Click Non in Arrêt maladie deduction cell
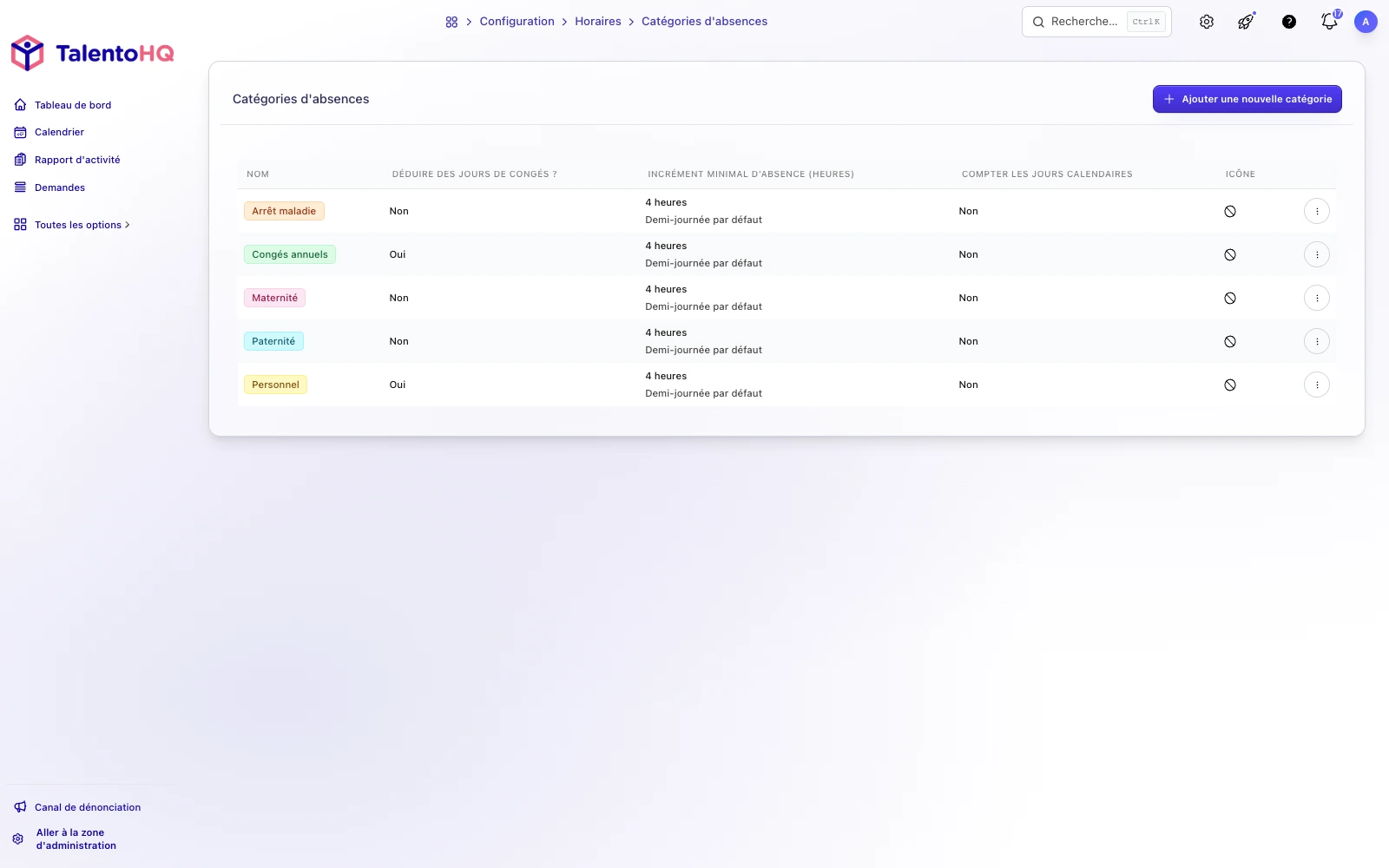Viewport: 1389px width, 868px height. pos(398,211)
